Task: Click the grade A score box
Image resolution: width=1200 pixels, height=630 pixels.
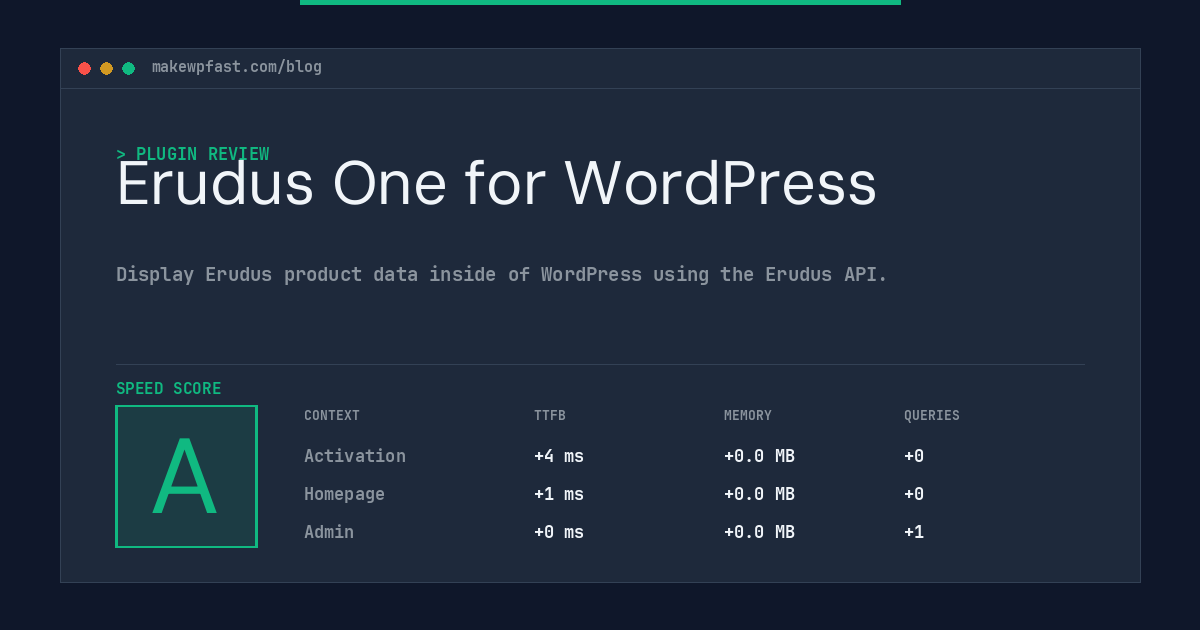Action: [186, 476]
